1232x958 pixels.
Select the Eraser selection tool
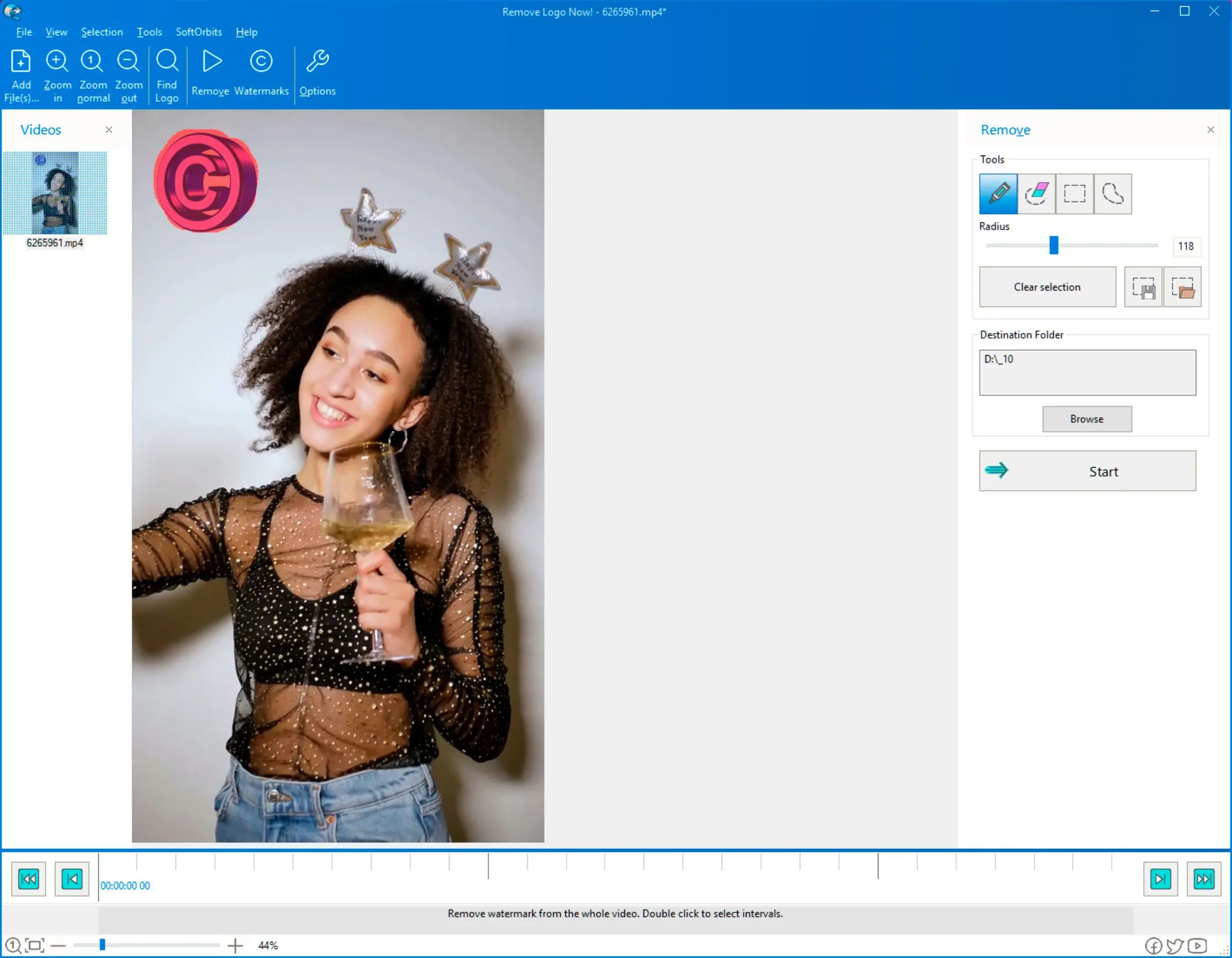pyautogui.click(x=1037, y=192)
